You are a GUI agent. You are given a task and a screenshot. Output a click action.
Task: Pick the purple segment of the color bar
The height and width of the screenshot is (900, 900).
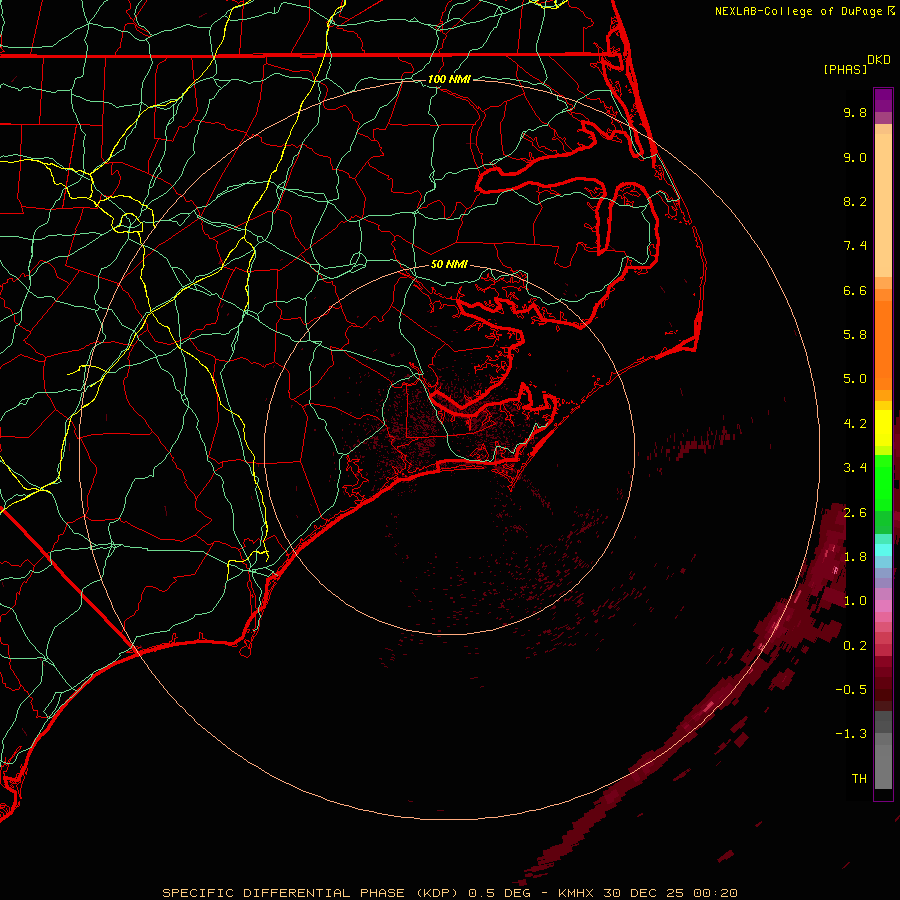click(x=883, y=100)
